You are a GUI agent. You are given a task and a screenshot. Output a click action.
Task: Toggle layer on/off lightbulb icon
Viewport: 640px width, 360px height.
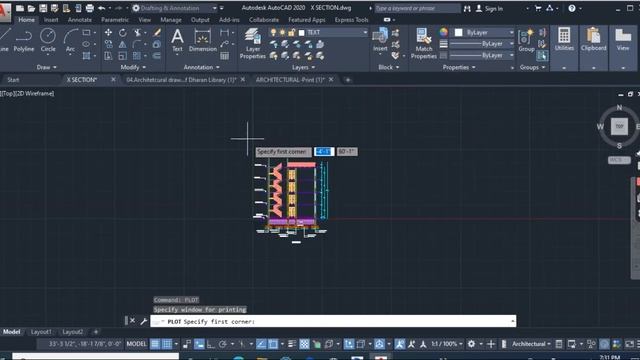pyautogui.click(x=273, y=32)
